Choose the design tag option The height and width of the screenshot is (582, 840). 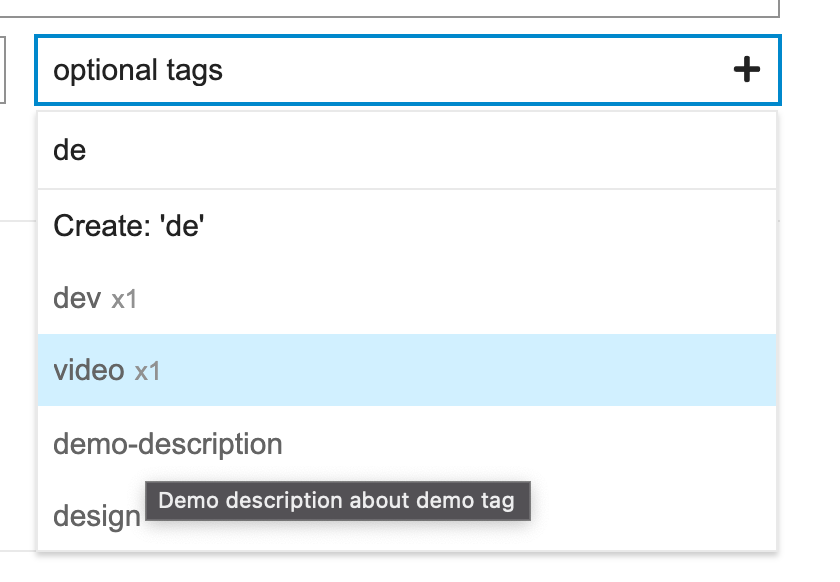coord(97,516)
